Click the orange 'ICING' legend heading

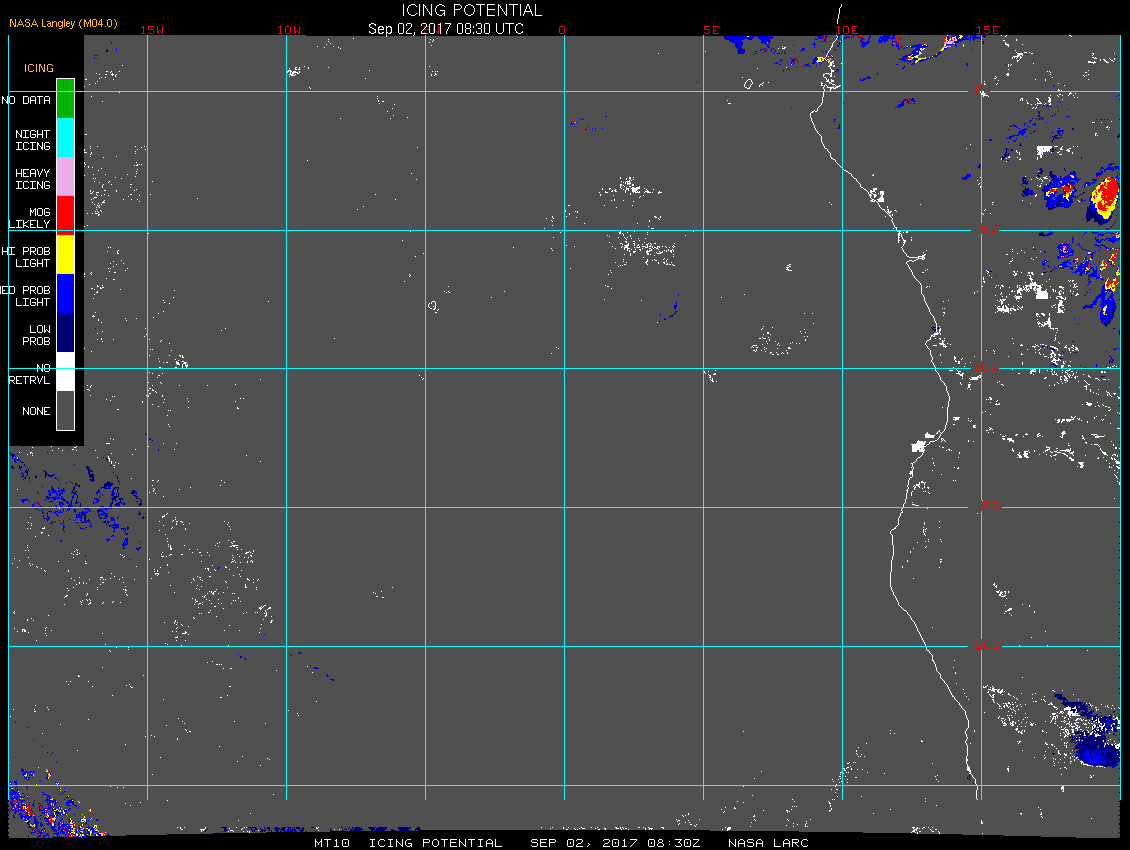point(38,68)
